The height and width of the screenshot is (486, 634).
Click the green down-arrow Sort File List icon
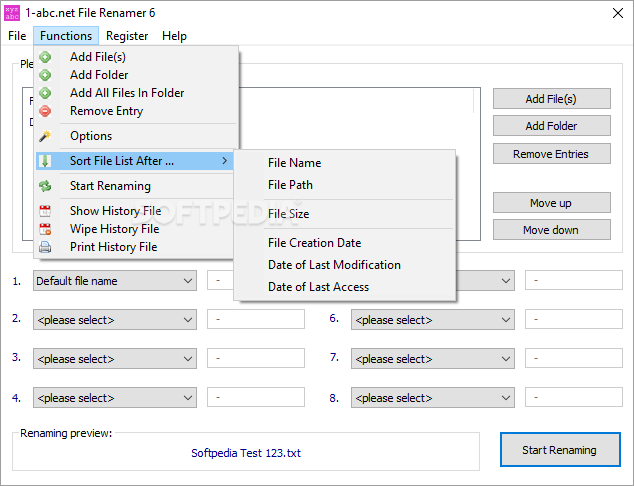[x=45, y=161]
